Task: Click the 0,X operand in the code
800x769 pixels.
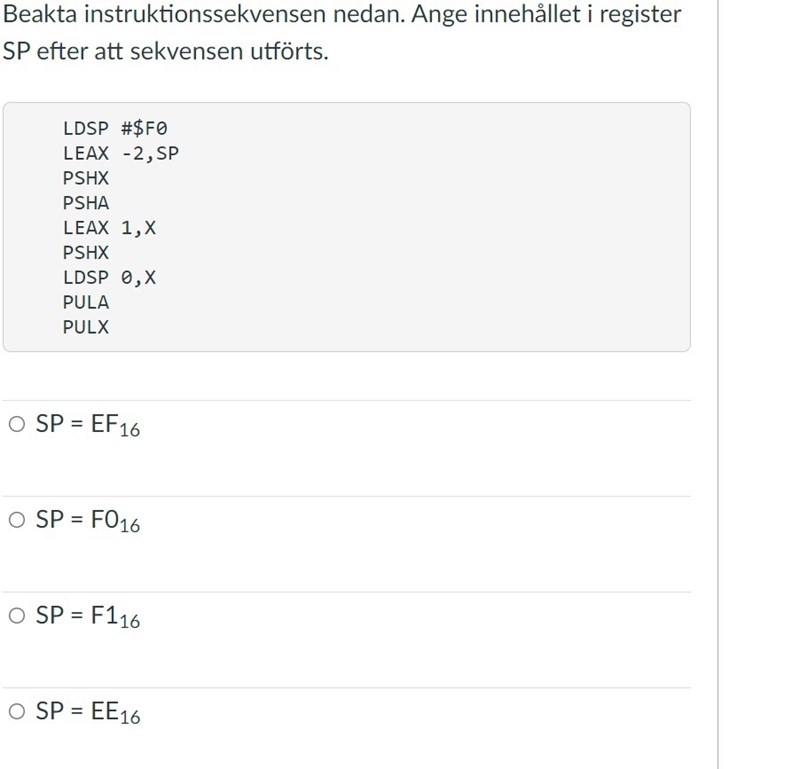Action: point(139,277)
